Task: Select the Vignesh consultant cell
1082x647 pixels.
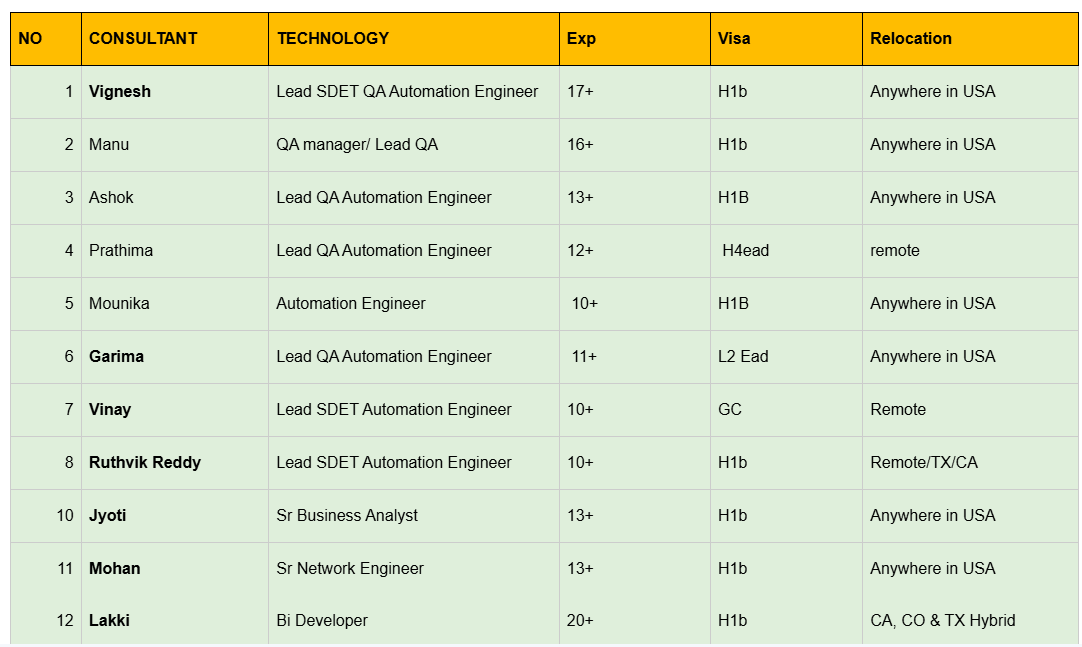Action: 120,92
